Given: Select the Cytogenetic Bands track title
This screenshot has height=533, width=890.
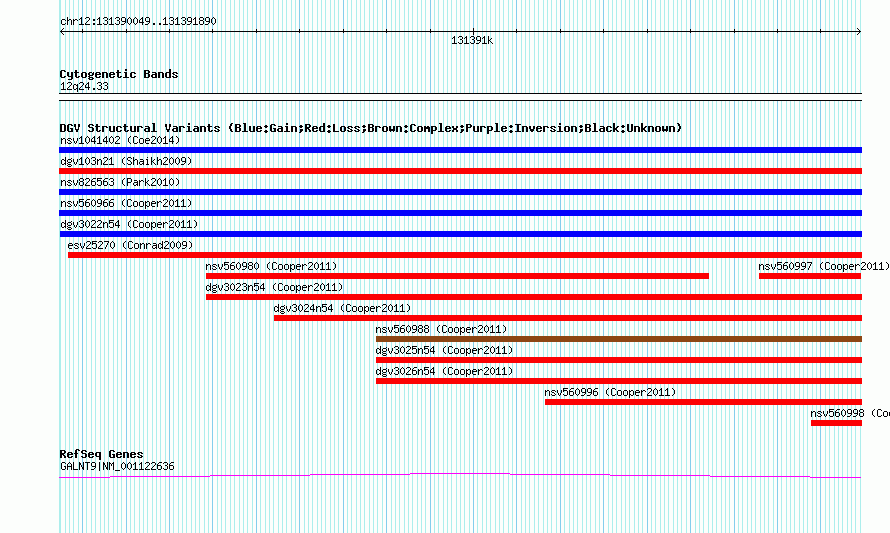Looking at the screenshot, I should tap(119, 74).
